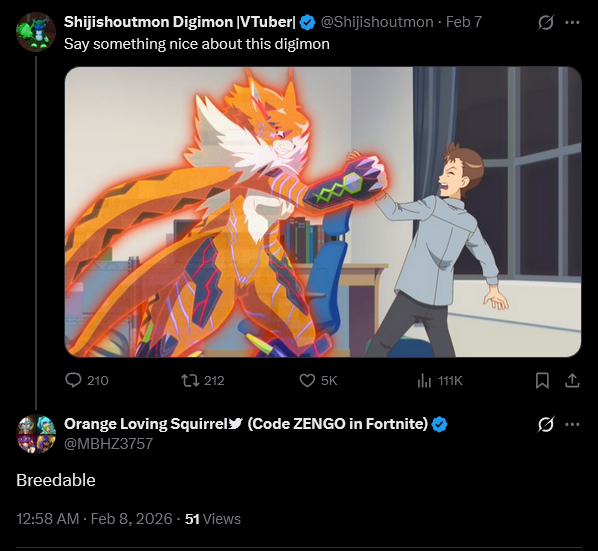598x551 pixels.
Task: View analytics via the 111K views icon
Action: click(424, 380)
